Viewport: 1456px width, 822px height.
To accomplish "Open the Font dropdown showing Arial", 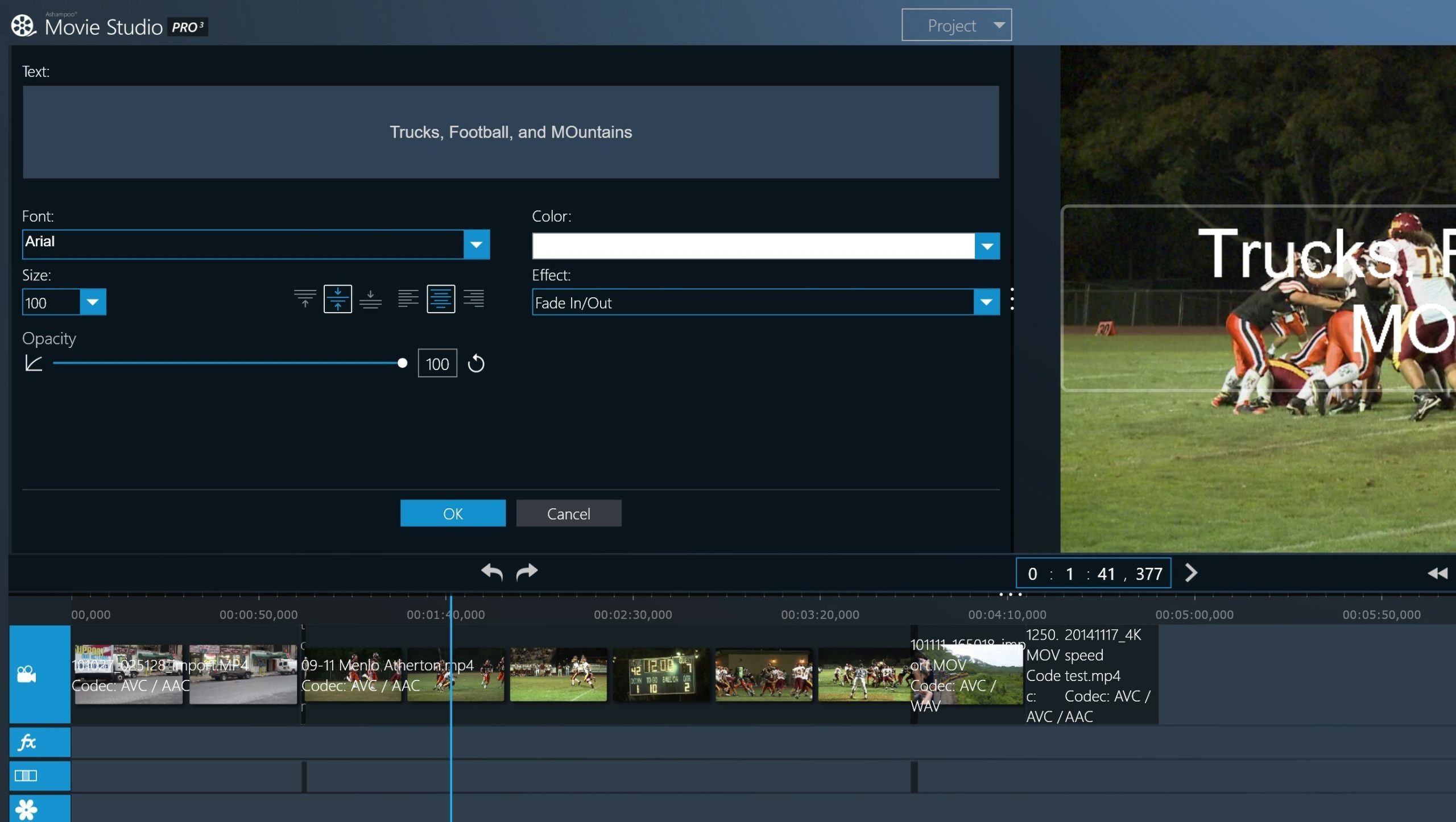I will point(477,245).
